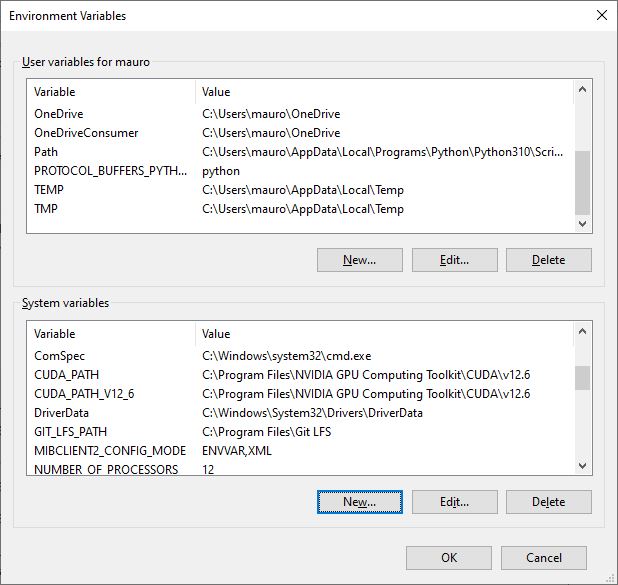
Task: Select the user Path variable
Action: [300, 152]
